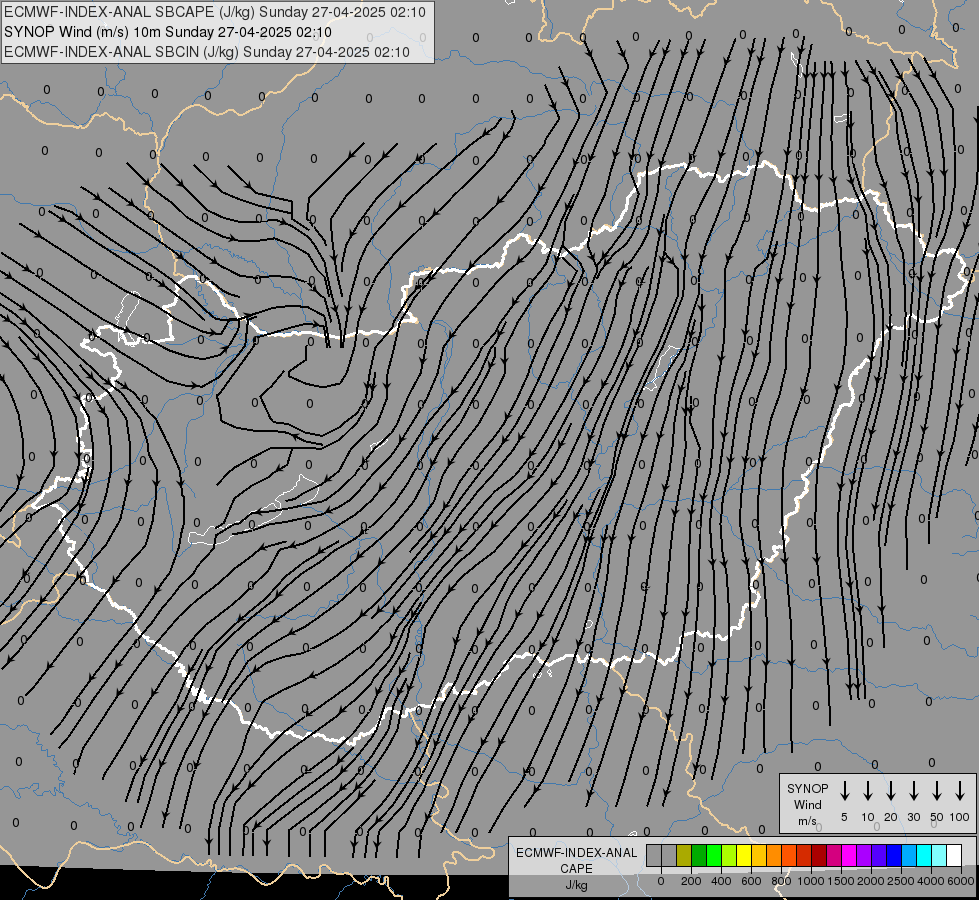Select the white CAPE legend swatch
The image size is (979, 900).
(954, 855)
